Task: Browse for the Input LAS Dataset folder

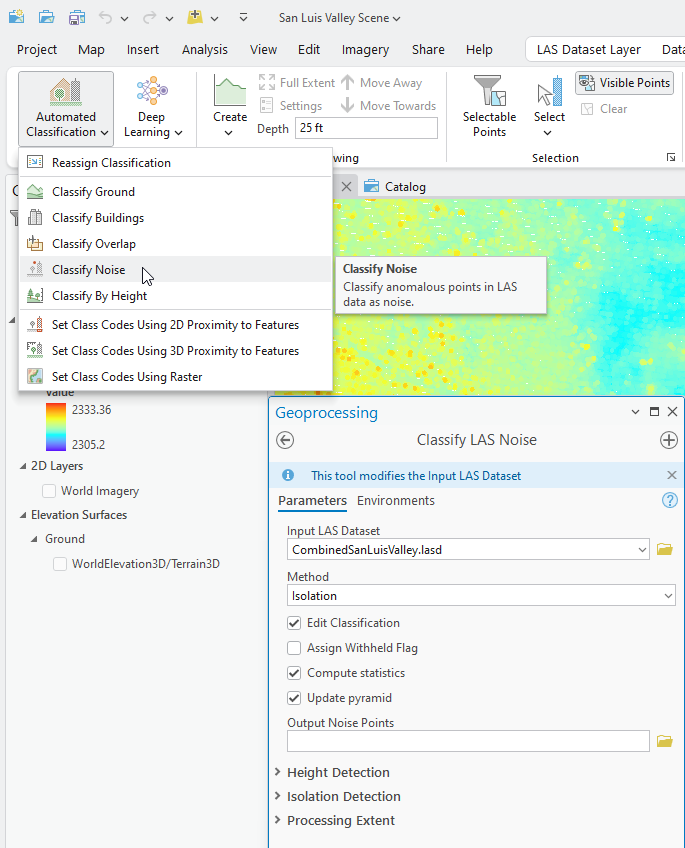Action: tap(665, 549)
